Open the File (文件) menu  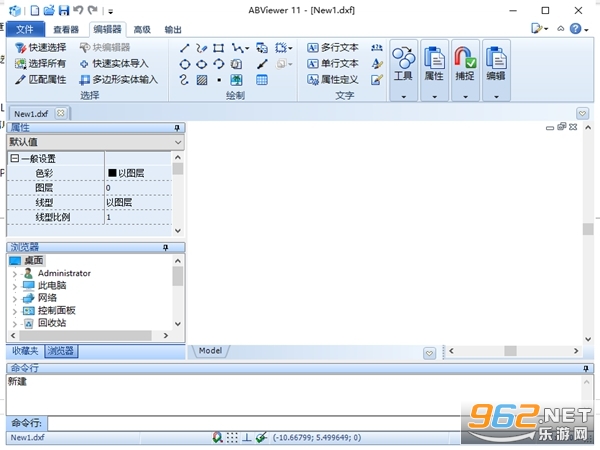[x=26, y=29]
